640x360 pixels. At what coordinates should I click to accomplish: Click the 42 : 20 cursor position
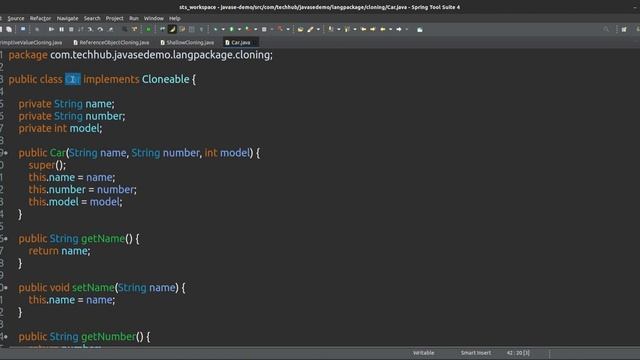[x=518, y=353]
